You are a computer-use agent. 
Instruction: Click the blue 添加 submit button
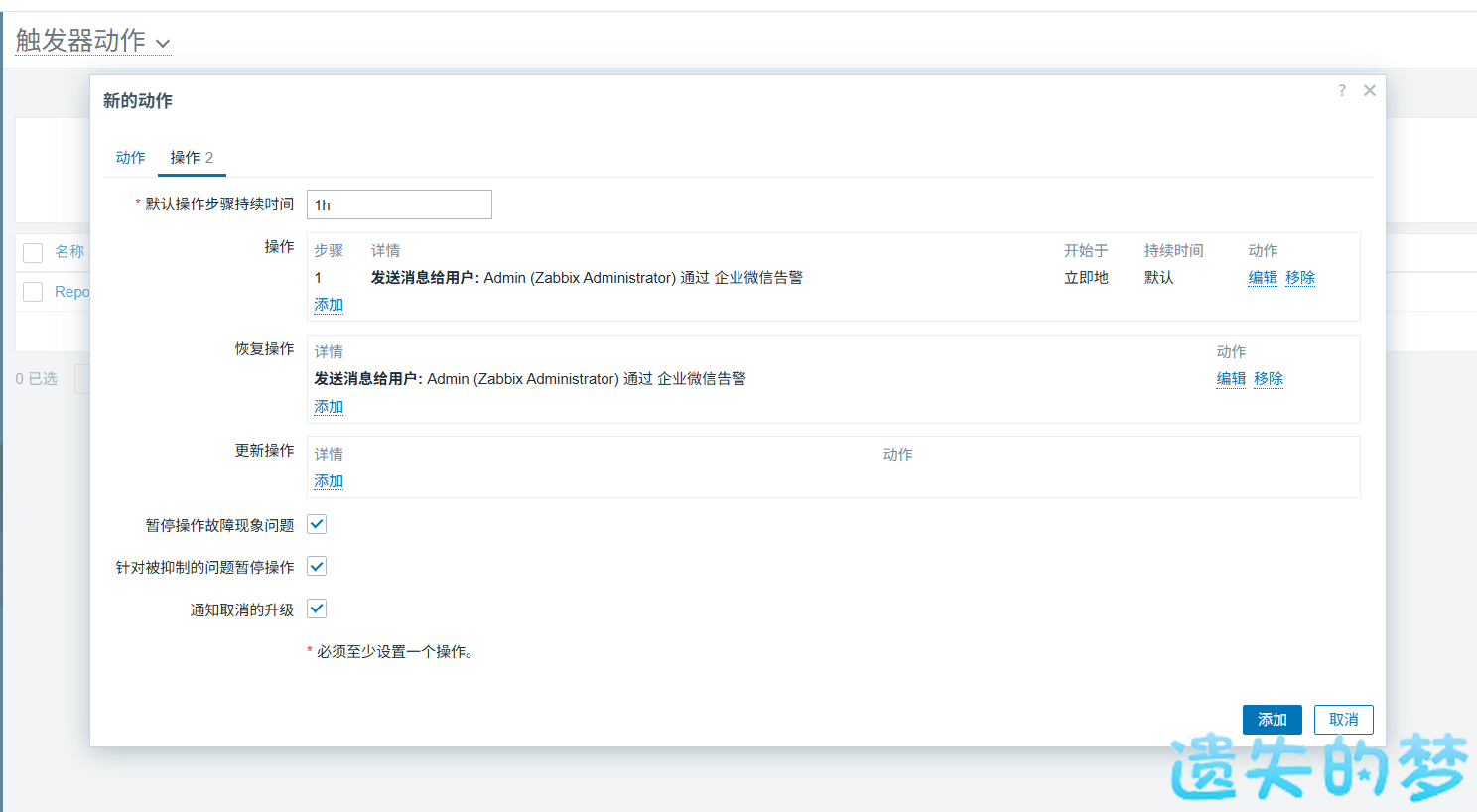[x=1273, y=720]
